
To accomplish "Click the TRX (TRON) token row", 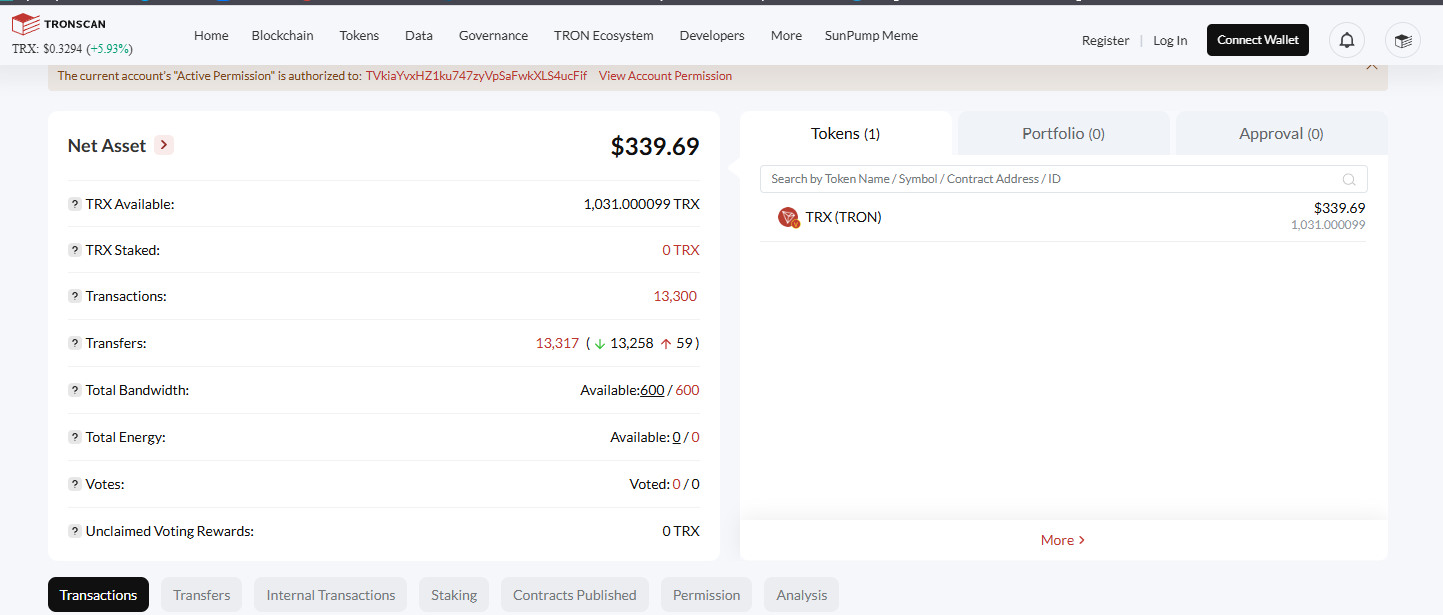I will click(1064, 217).
